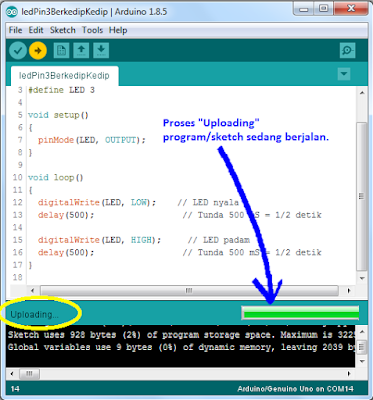Click the editor horizontal scrollbar thumb
The image size is (373, 400).
[189, 291]
